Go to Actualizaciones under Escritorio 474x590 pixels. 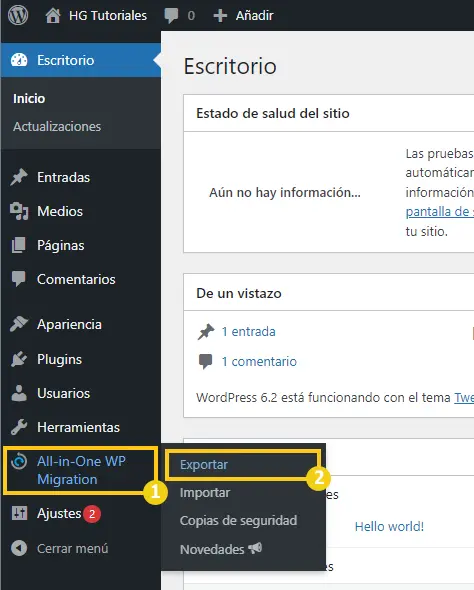57,126
